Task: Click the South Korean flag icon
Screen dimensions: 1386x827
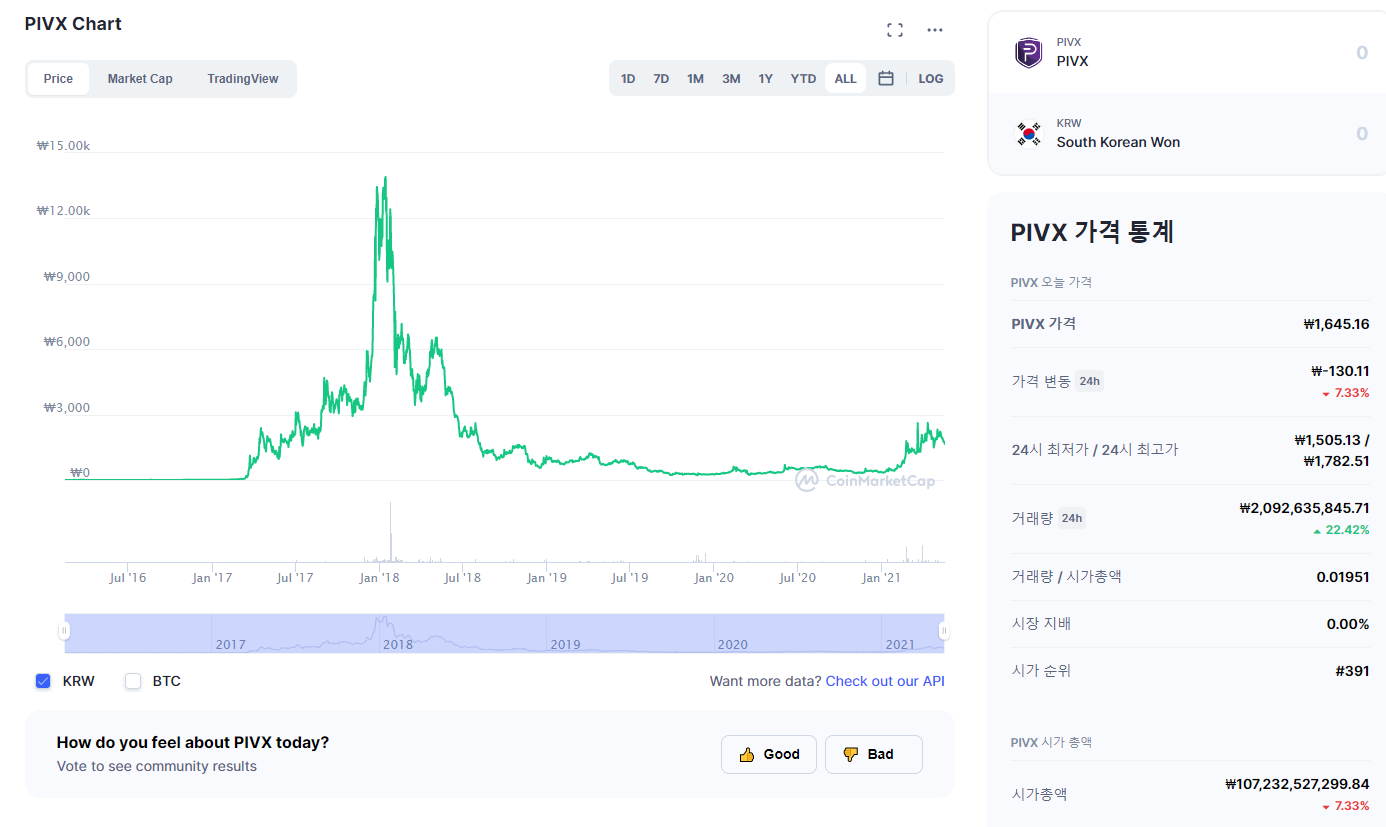Action: pos(1028,133)
